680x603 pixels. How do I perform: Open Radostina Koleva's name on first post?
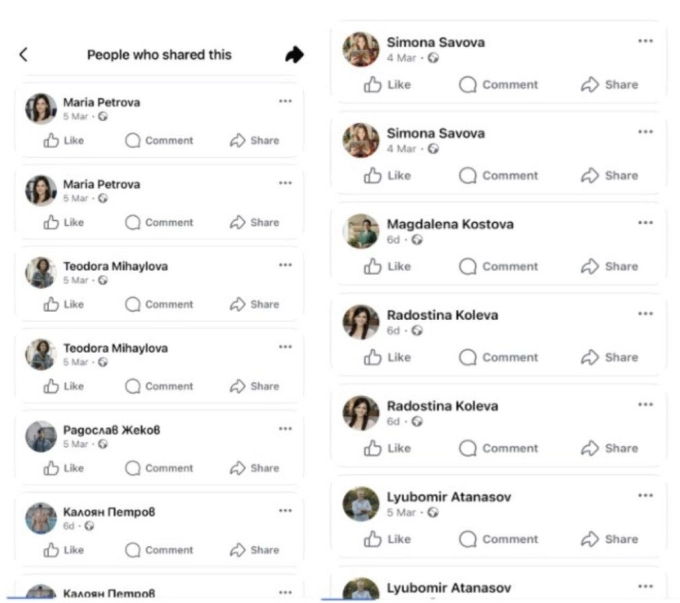pyautogui.click(x=442, y=315)
